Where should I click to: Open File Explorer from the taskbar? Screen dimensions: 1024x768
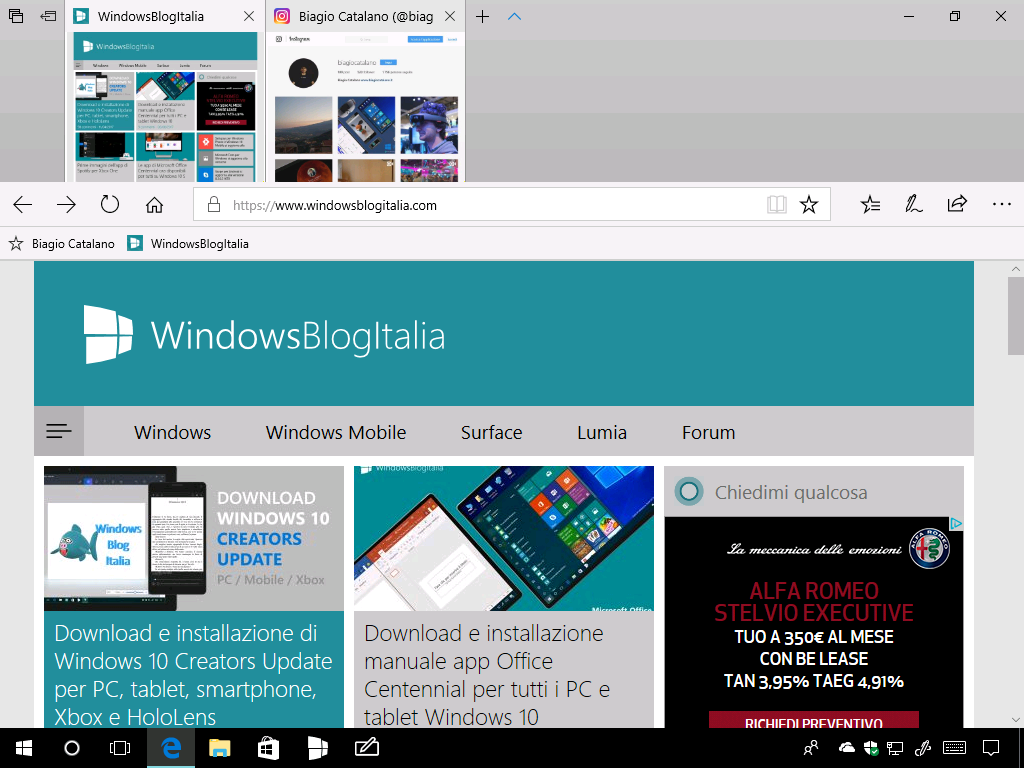point(219,748)
